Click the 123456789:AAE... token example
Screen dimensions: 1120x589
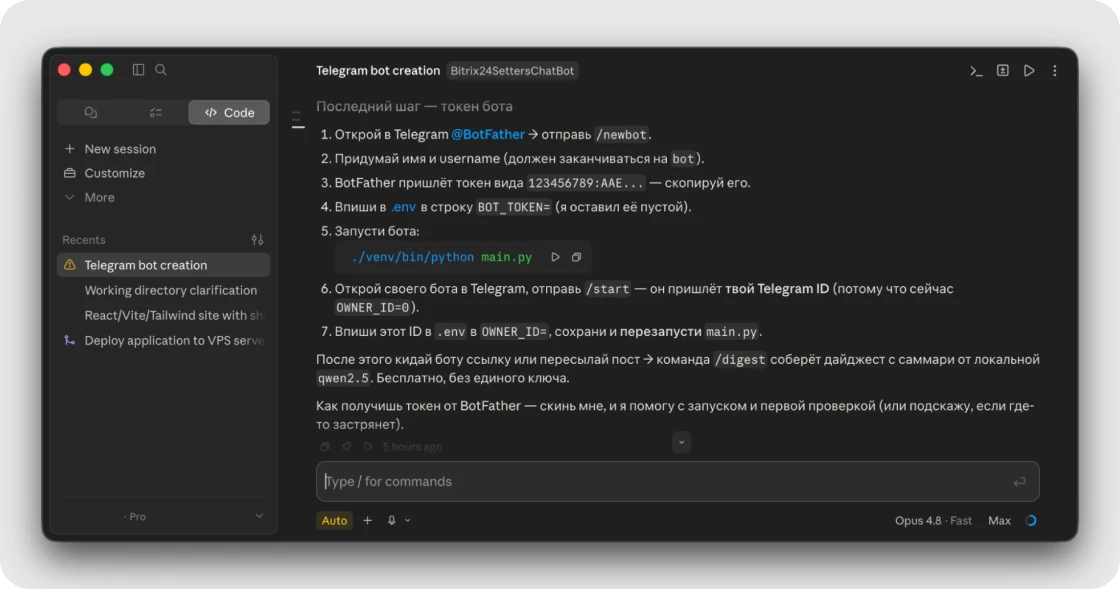pos(586,183)
